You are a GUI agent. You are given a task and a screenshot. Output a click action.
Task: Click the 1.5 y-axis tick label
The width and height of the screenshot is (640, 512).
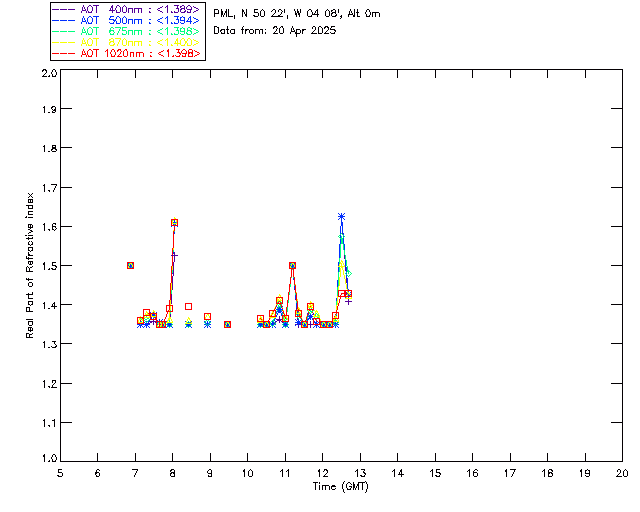pyautogui.click(x=49, y=266)
